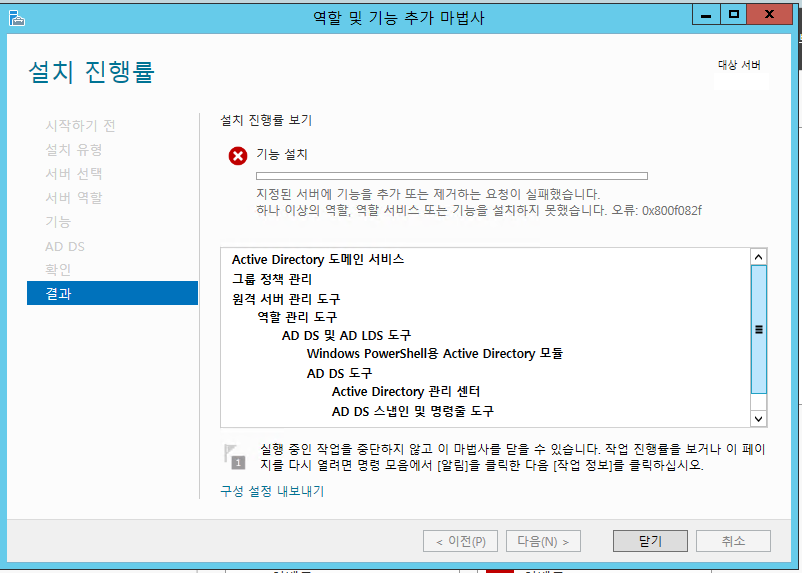Click the error code text 0x800f082f
802x573 pixels.
pos(672,211)
